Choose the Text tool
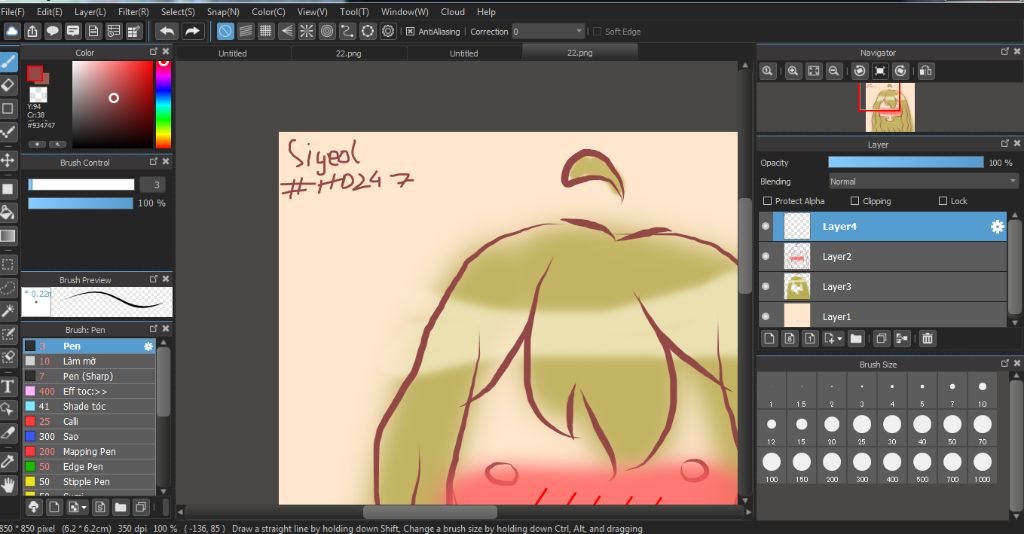The width and height of the screenshot is (1024, 534). [x=8, y=386]
